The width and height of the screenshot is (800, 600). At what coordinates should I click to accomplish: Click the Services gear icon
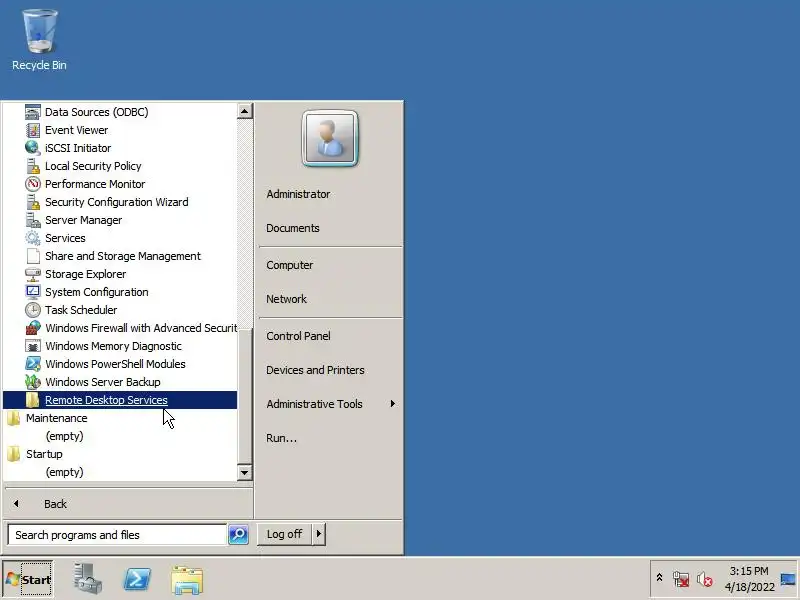click(x=33, y=238)
